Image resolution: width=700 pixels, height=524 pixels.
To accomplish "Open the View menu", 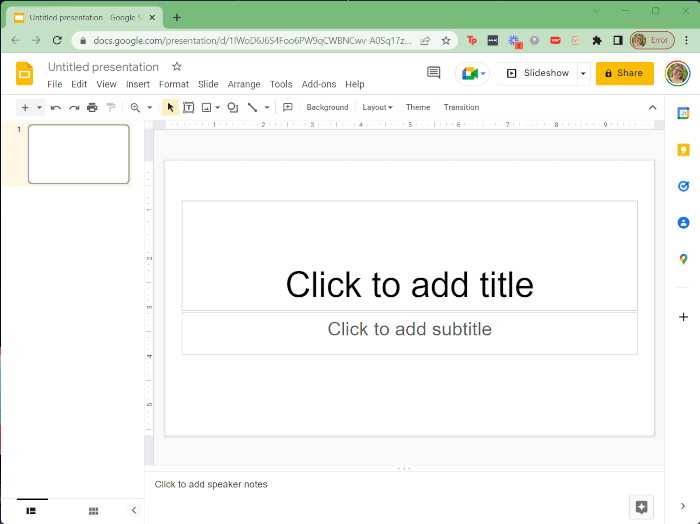I will click(x=106, y=84).
